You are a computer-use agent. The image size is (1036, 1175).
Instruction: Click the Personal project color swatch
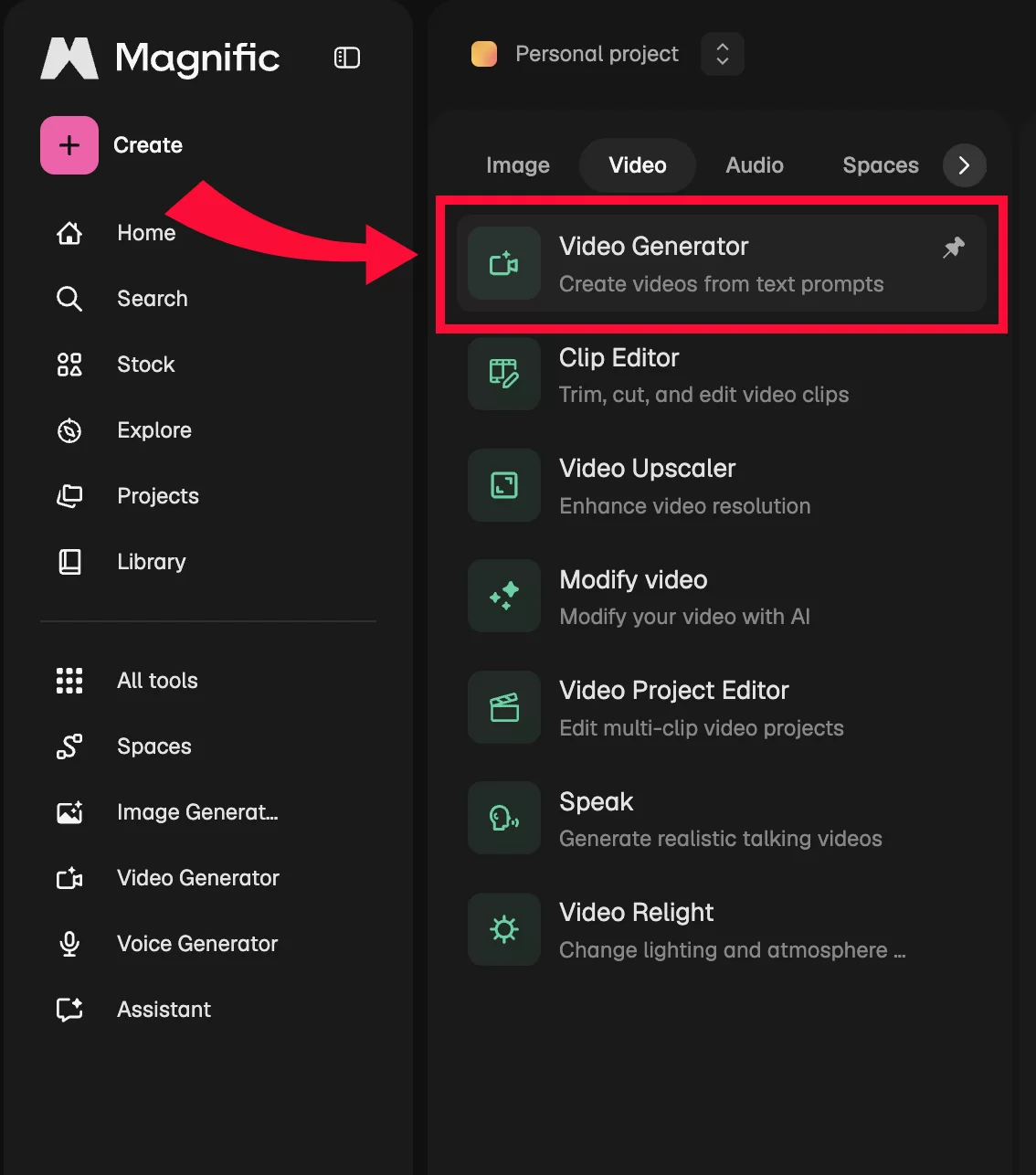point(484,54)
